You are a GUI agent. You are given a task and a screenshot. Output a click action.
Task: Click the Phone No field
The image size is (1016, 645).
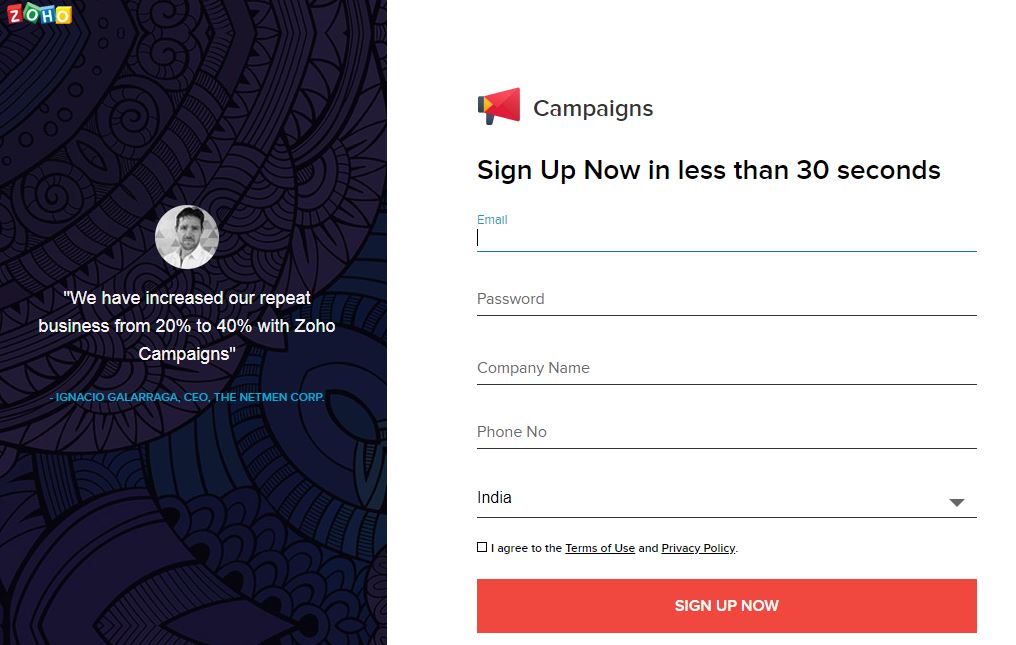click(726, 432)
